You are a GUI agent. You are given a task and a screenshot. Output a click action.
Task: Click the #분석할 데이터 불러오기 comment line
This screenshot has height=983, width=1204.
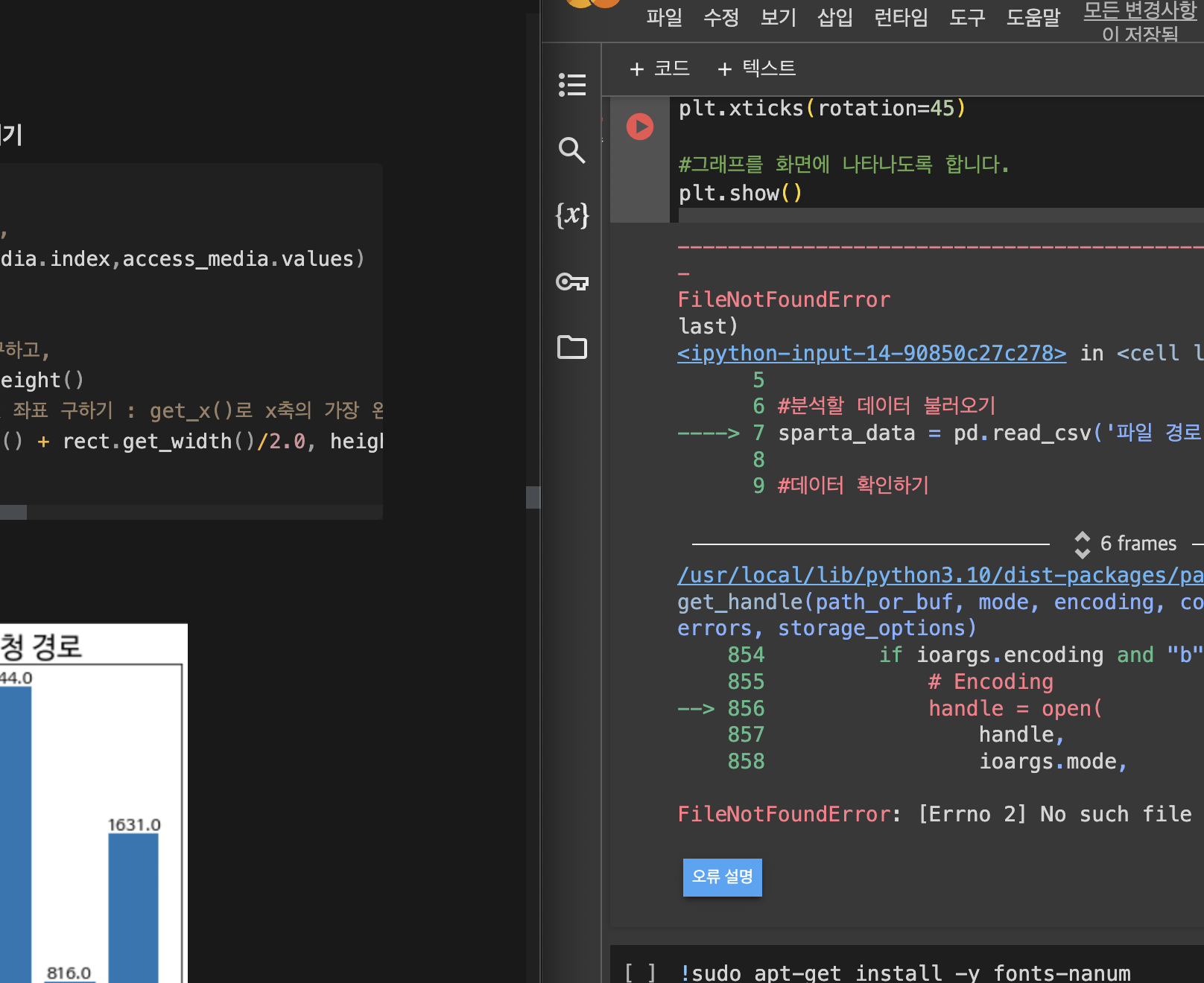(x=887, y=406)
